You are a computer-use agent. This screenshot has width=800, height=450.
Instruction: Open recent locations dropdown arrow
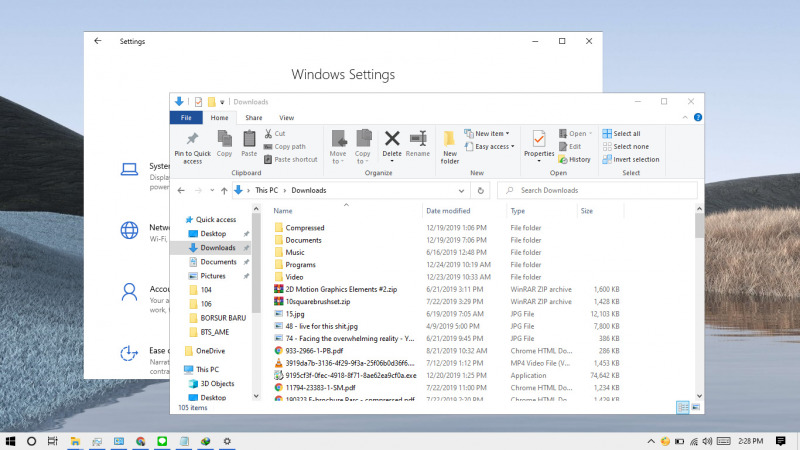212,190
